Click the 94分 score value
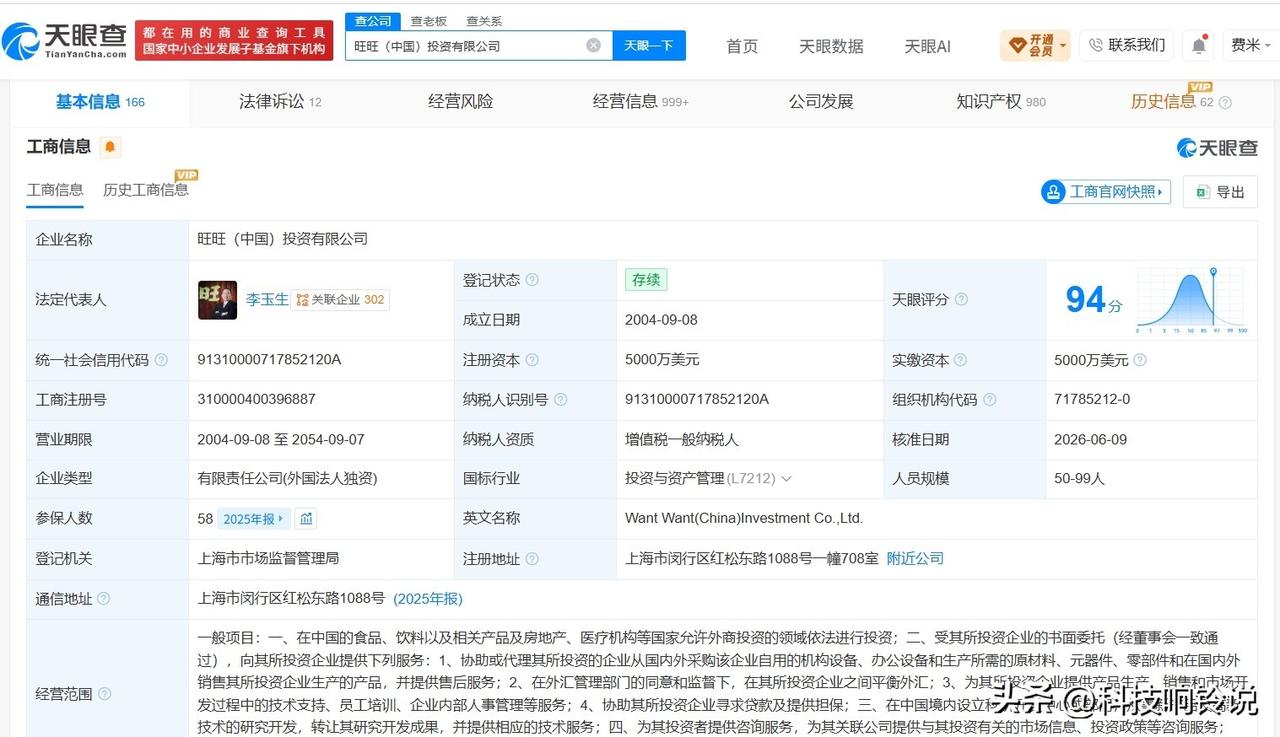 click(x=1094, y=299)
